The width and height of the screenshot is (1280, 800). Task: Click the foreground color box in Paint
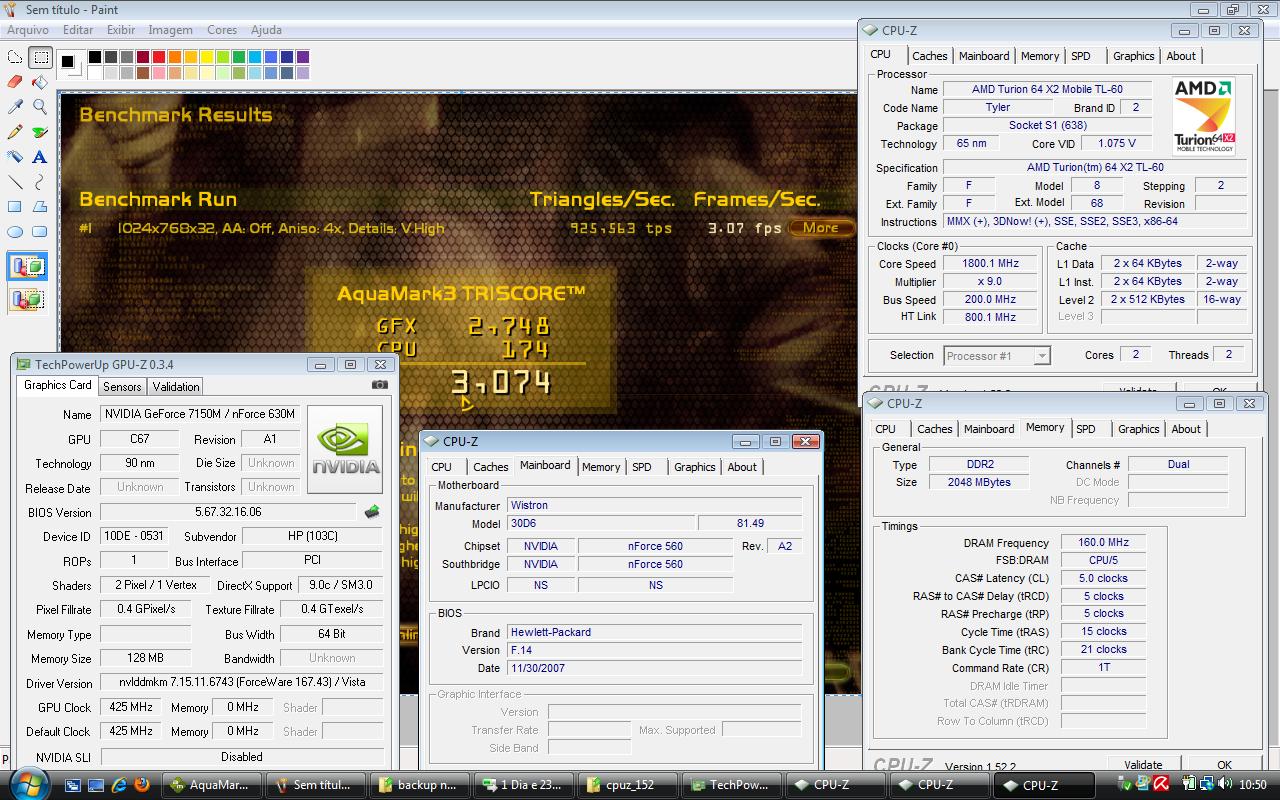67,61
